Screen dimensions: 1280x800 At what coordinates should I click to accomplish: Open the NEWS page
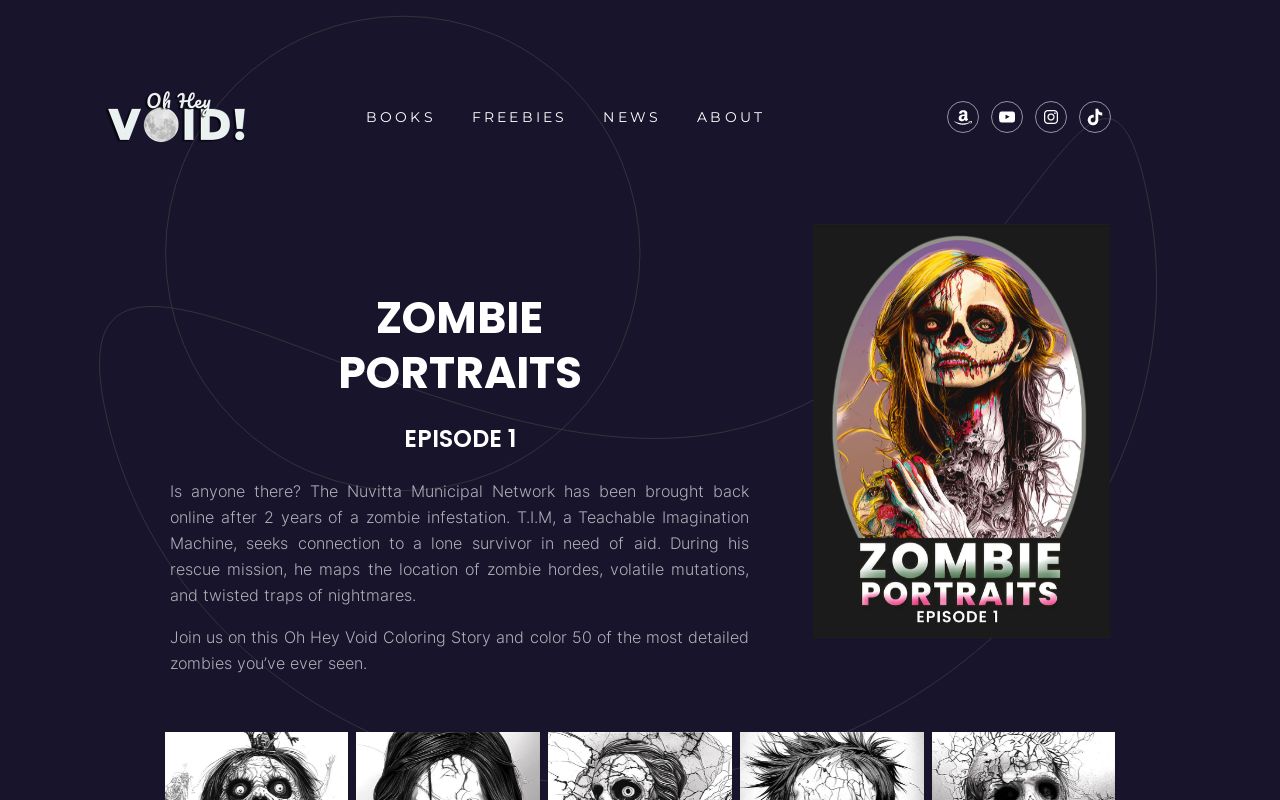coord(631,116)
